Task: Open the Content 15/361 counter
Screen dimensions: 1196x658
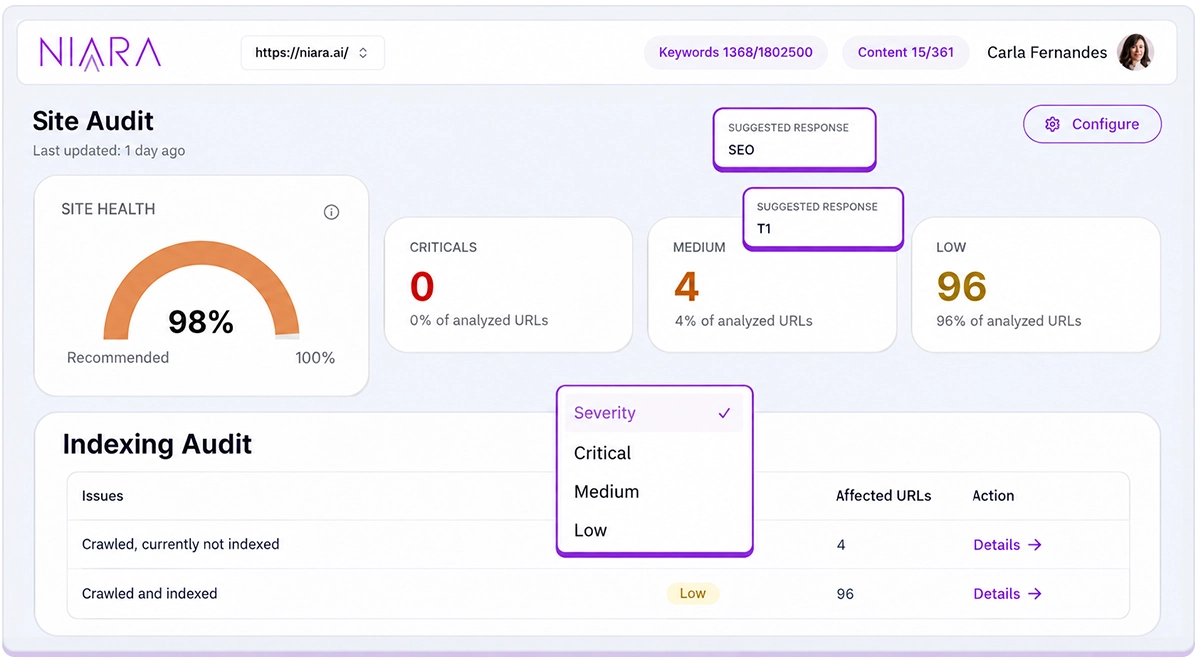Action: point(905,53)
